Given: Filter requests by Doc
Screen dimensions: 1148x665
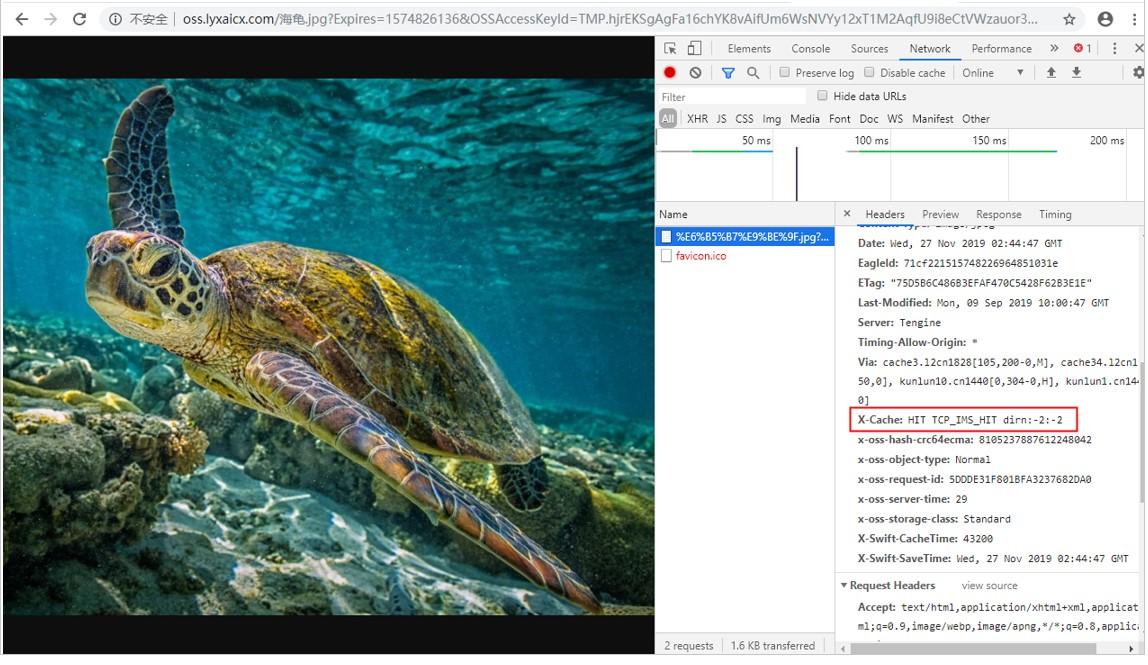Looking at the screenshot, I should [x=869, y=119].
